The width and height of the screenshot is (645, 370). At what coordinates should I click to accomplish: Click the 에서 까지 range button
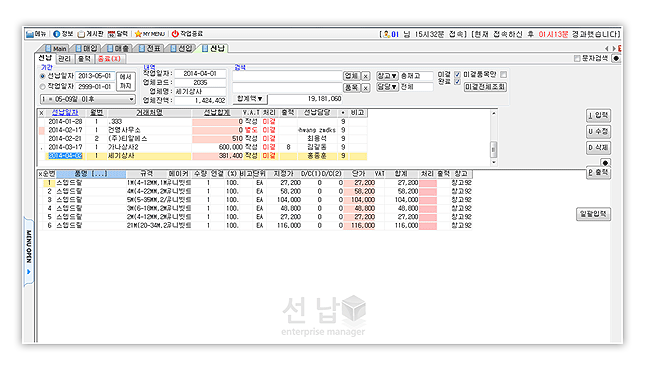125,81
